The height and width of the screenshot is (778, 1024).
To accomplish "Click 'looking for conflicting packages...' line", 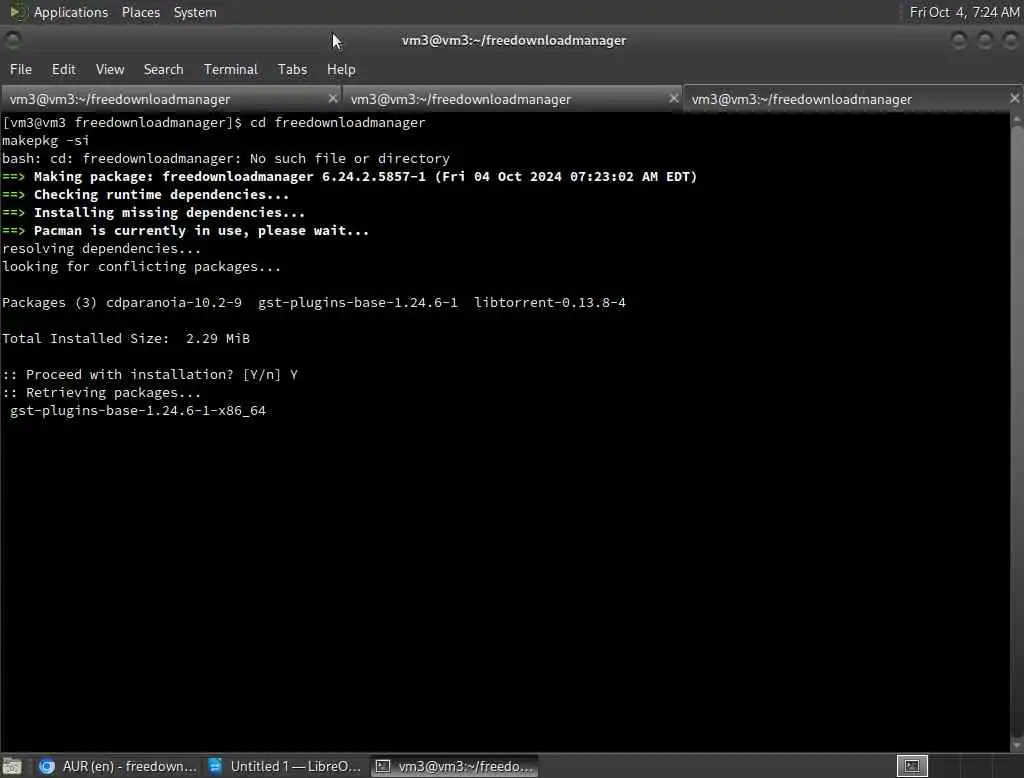I will pyautogui.click(x=142, y=267).
